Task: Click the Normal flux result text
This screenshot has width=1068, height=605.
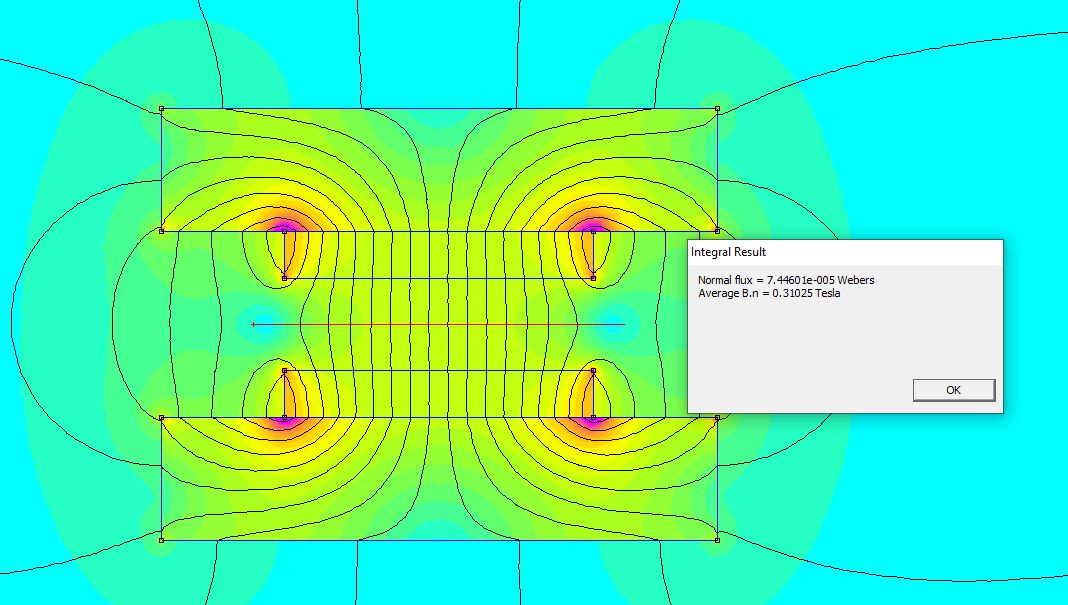Action: [787, 280]
